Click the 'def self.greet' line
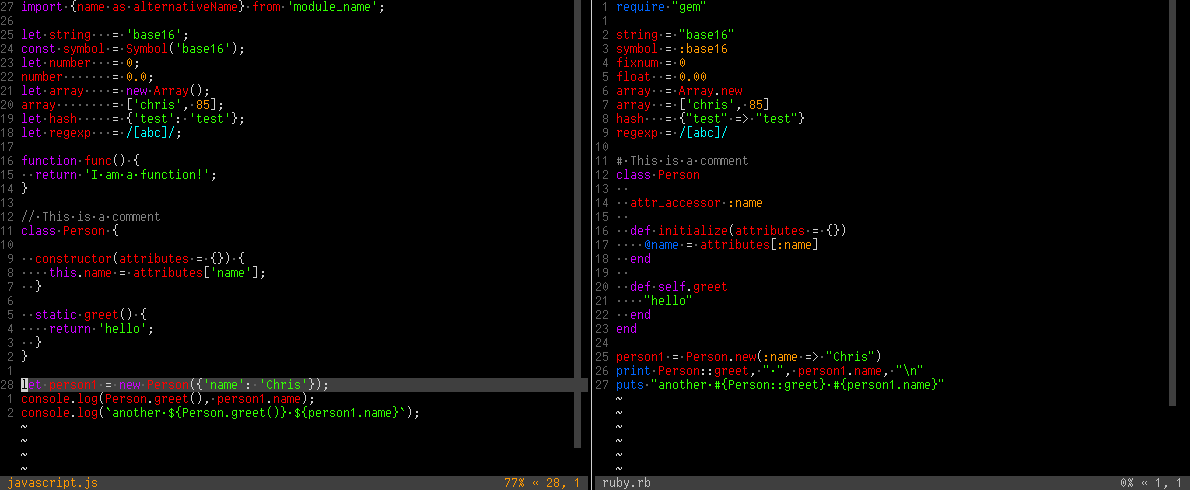The height and width of the screenshot is (490, 1190). point(672,287)
